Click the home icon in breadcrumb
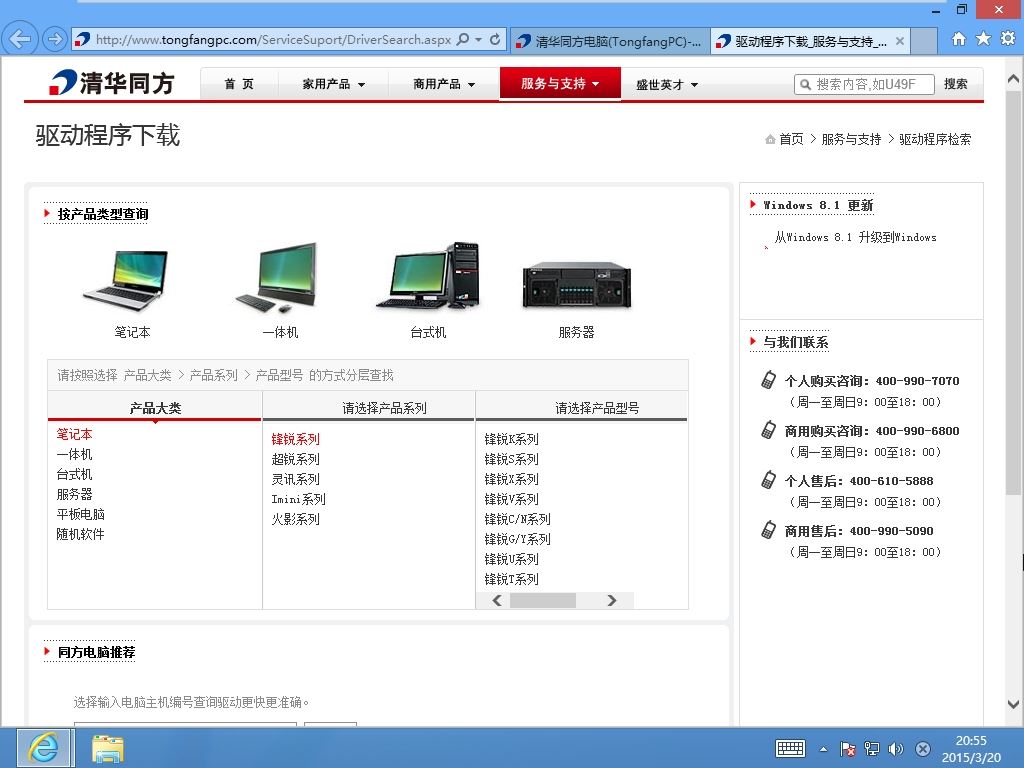This screenshot has height=768, width=1024. [x=770, y=139]
